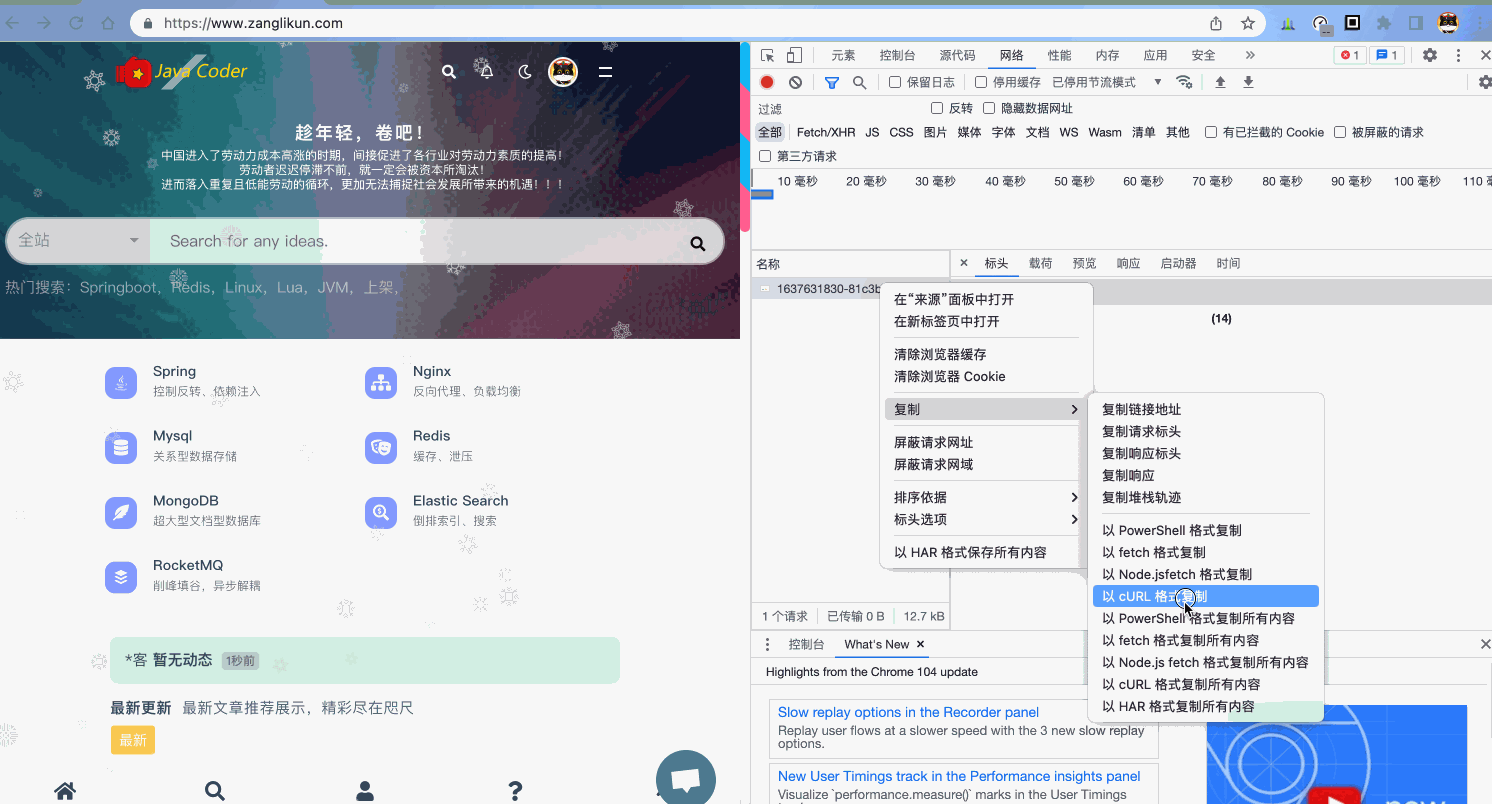Switch to the 控制台 DevTools tab
The width and height of the screenshot is (1492, 804).
tap(897, 56)
